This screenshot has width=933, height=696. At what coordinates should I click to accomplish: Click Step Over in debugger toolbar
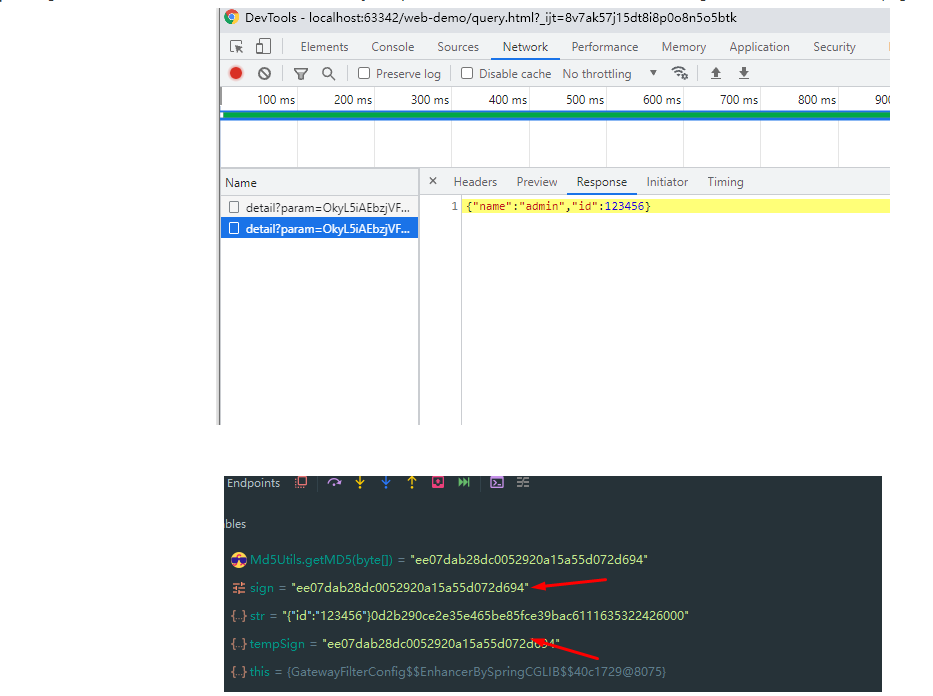tap(334, 482)
